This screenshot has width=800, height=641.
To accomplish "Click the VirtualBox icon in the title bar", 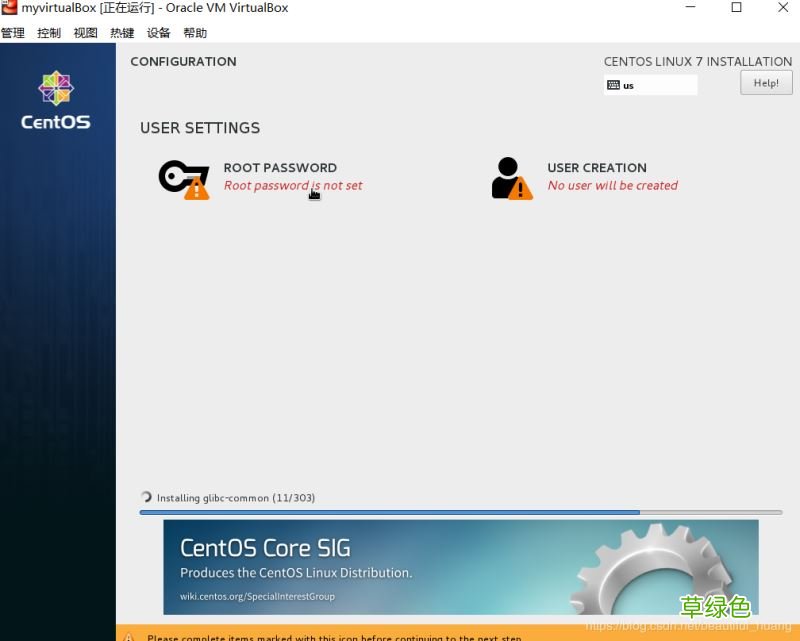I will coord(8,8).
